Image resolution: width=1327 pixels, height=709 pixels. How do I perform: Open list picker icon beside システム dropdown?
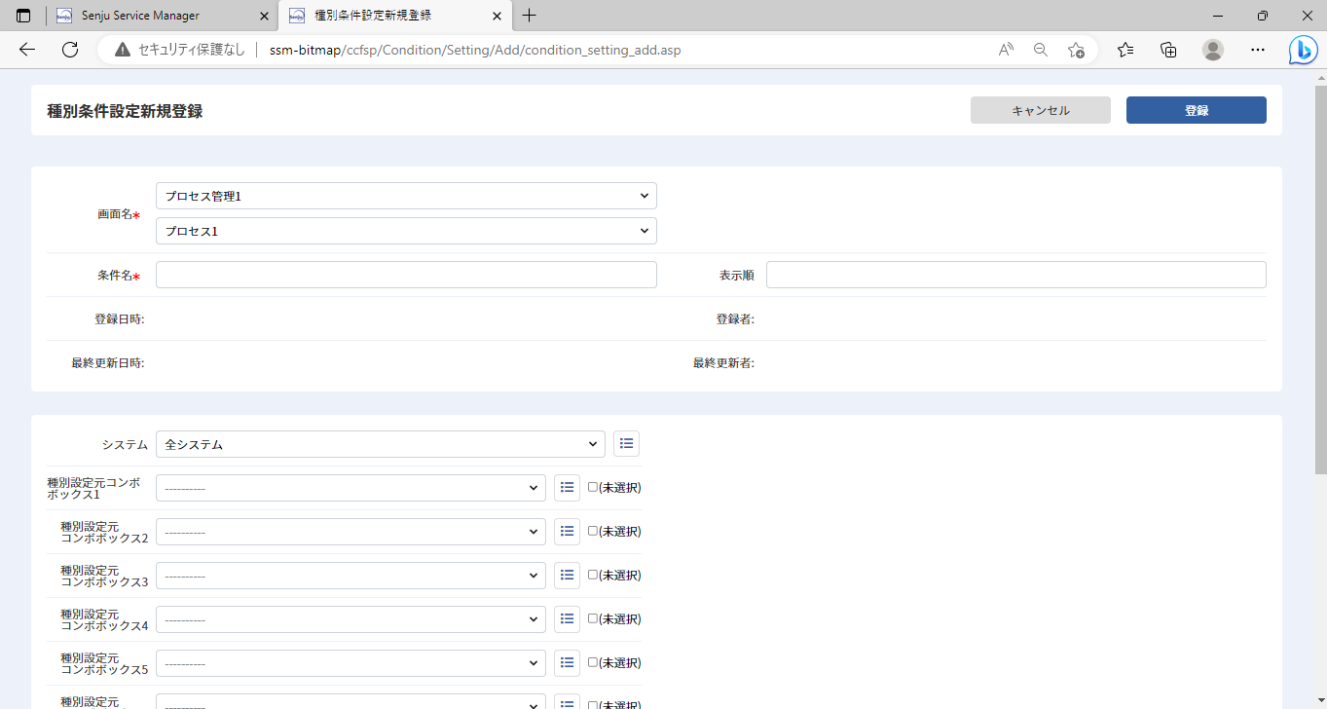click(x=626, y=444)
